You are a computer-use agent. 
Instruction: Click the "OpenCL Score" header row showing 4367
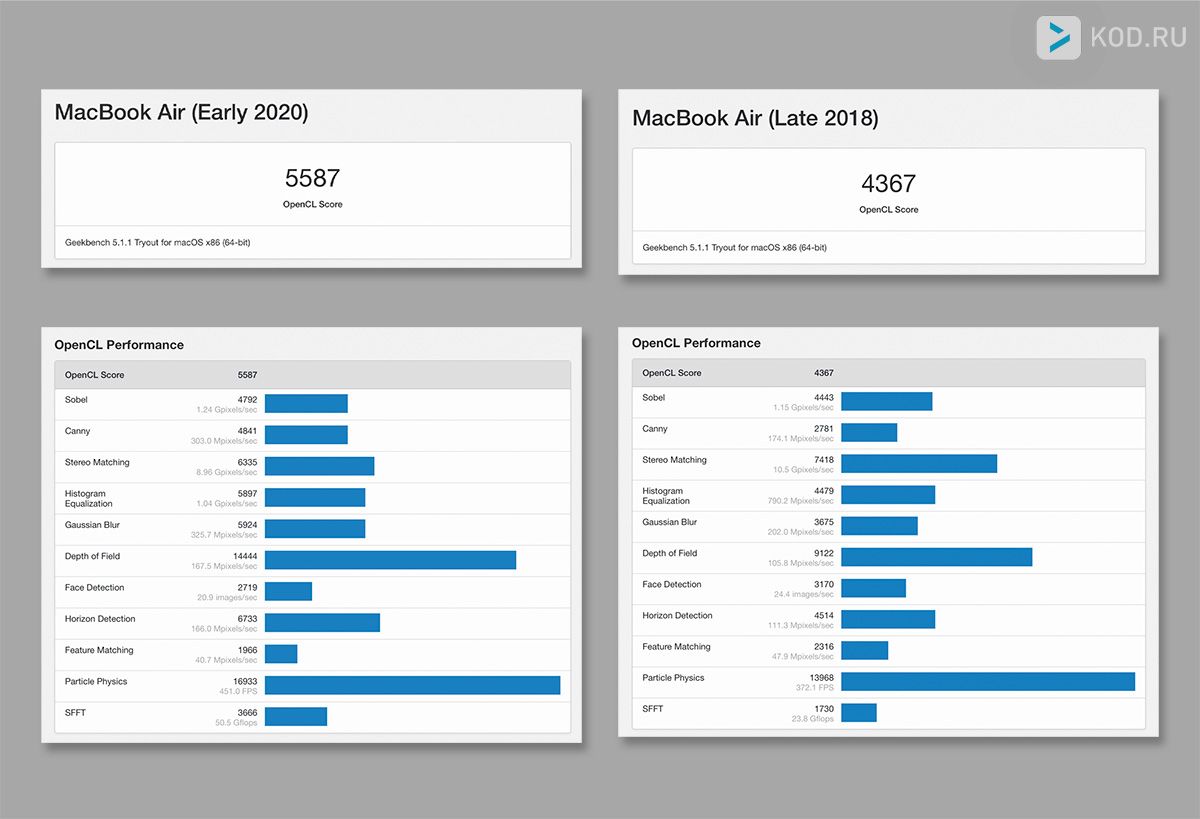[889, 373]
